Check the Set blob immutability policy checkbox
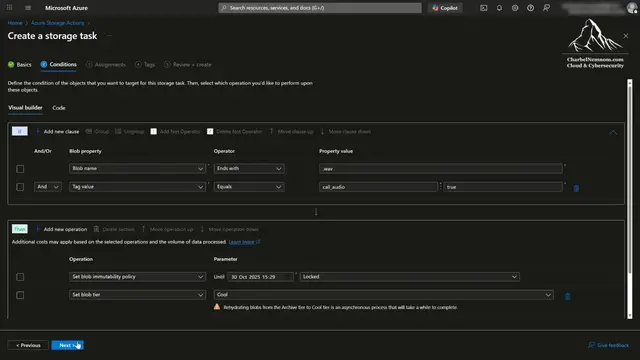Screen dimensions: 640x360 click(20, 277)
